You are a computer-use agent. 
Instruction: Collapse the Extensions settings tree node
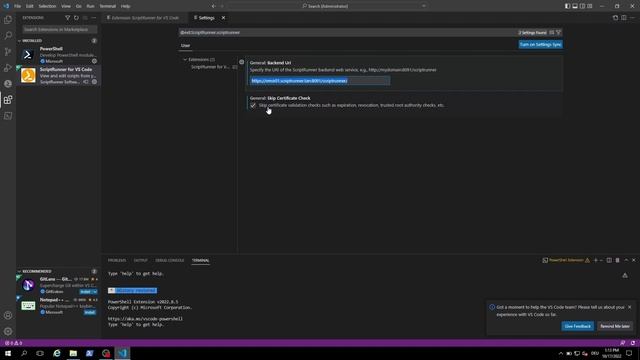click(x=185, y=60)
